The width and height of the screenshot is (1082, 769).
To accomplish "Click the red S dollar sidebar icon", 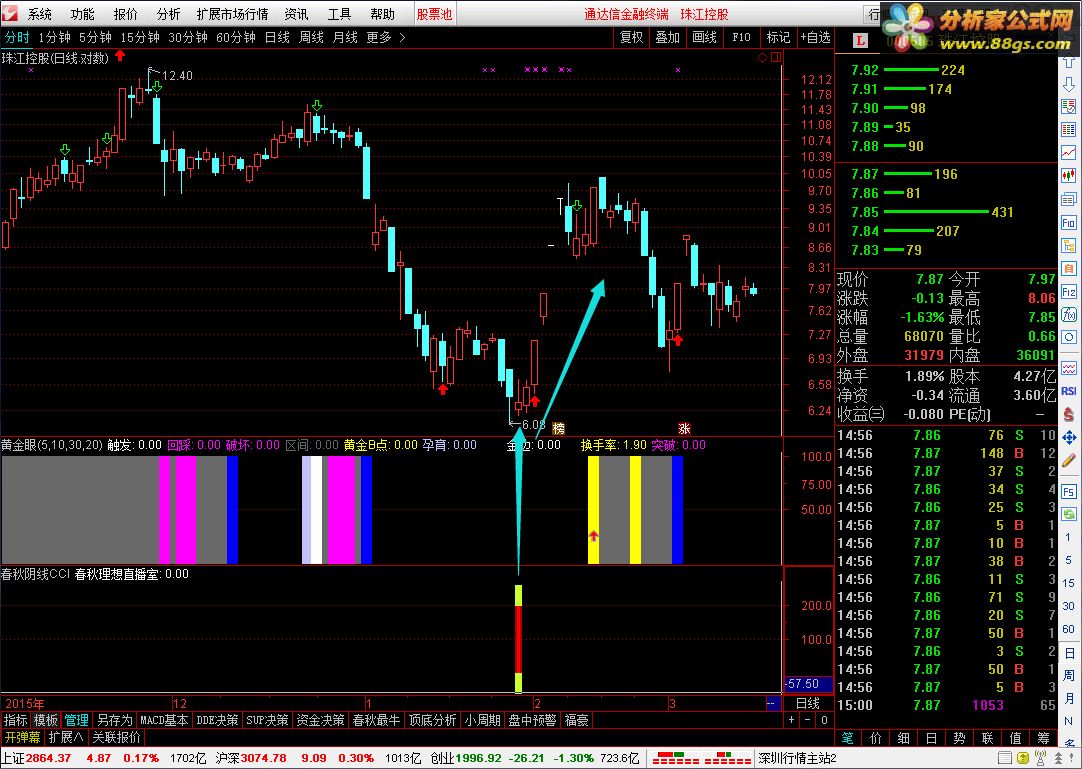I will tap(1068, 414).
